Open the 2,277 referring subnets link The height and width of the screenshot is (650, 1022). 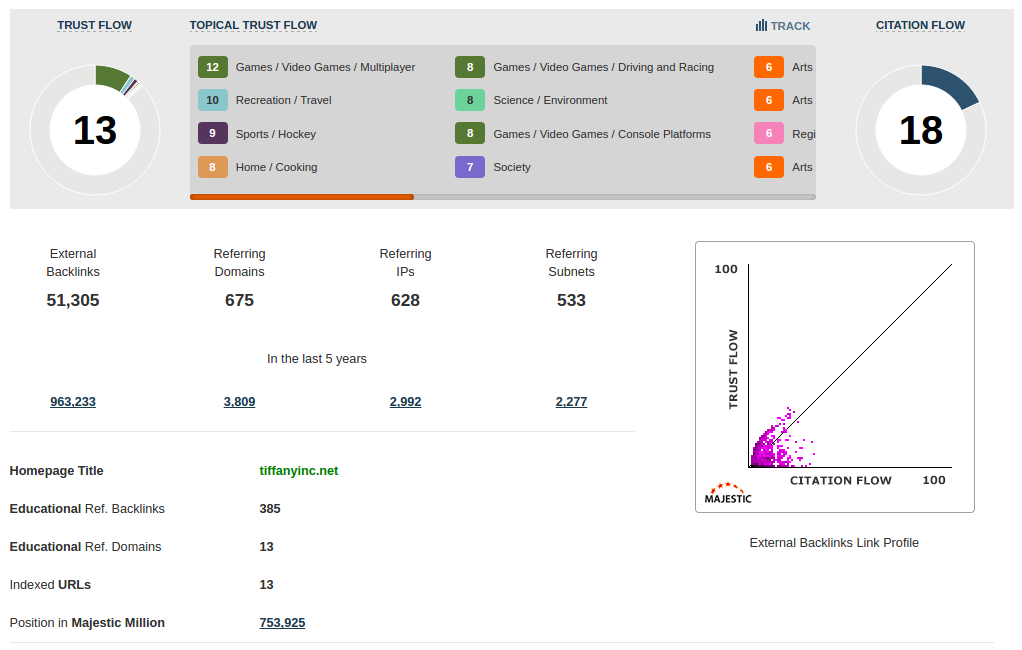point(571,402)
